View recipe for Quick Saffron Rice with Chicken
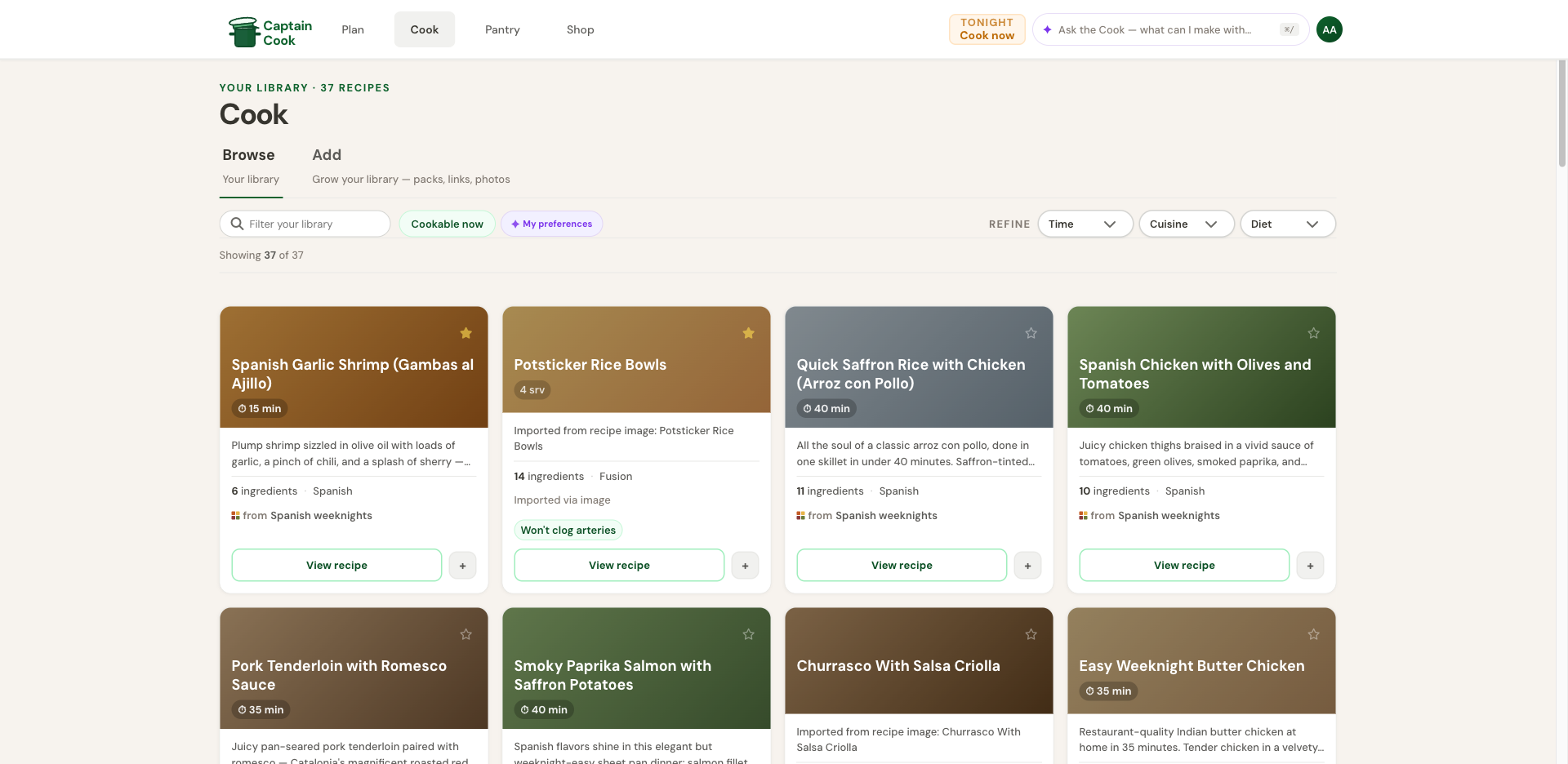Image resolution: width=1568 pixels, height=764 pixels. 902,565
